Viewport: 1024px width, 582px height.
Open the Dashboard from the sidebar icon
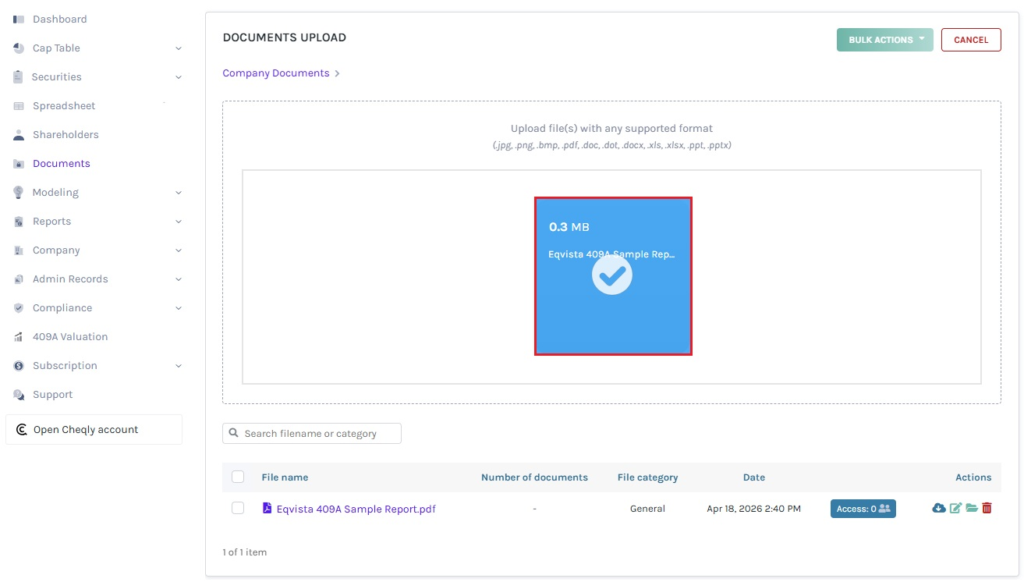pos(20,18)
